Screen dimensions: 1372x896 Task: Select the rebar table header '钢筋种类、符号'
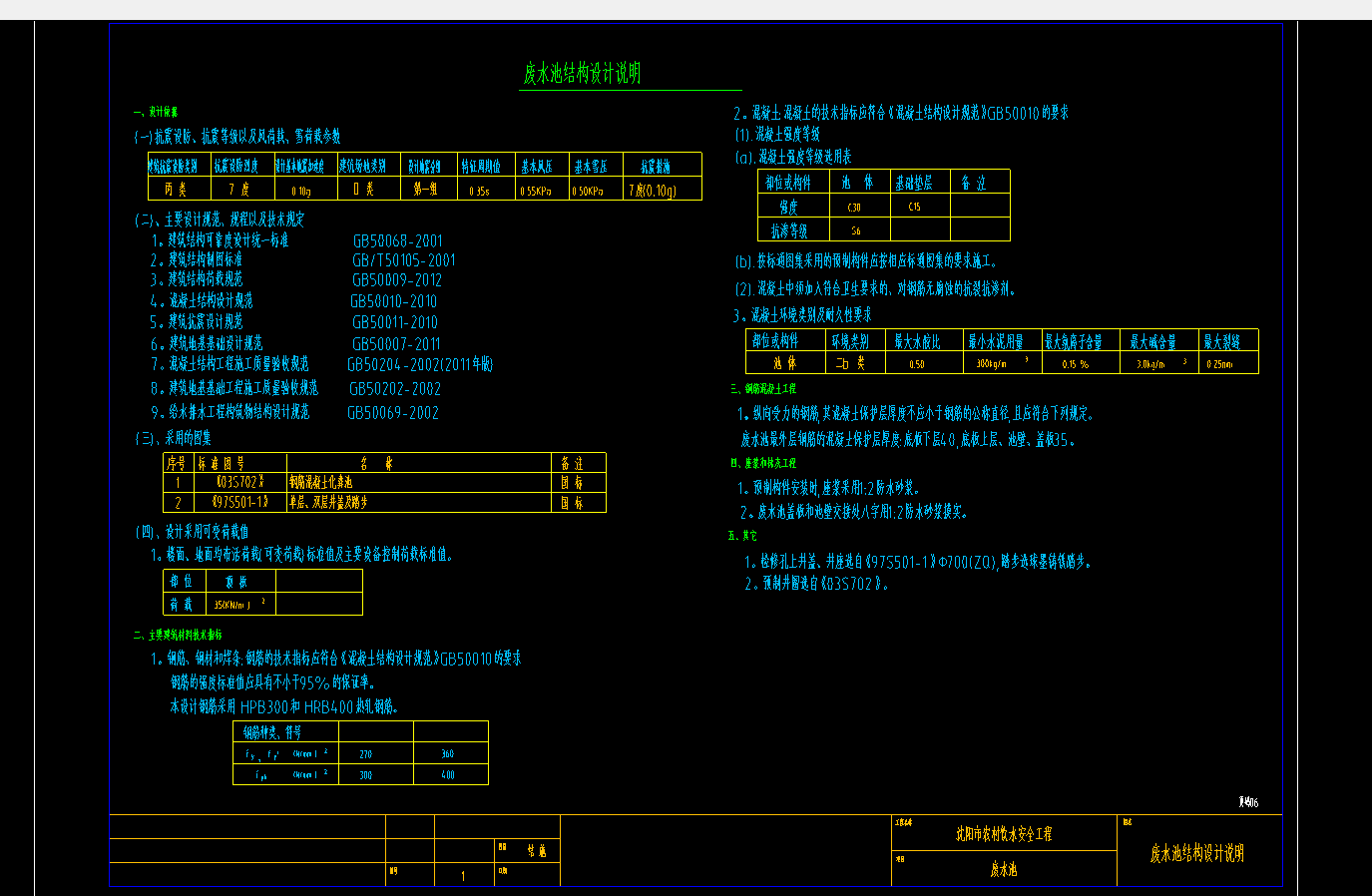tap(272, 732)
